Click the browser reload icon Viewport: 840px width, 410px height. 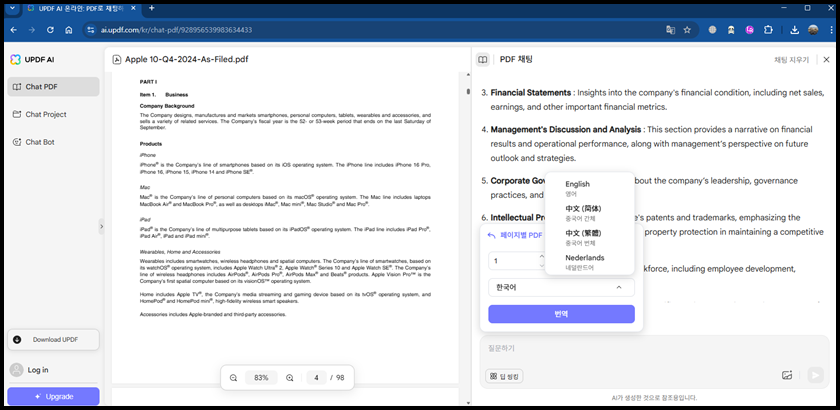(x=50, y=30)
